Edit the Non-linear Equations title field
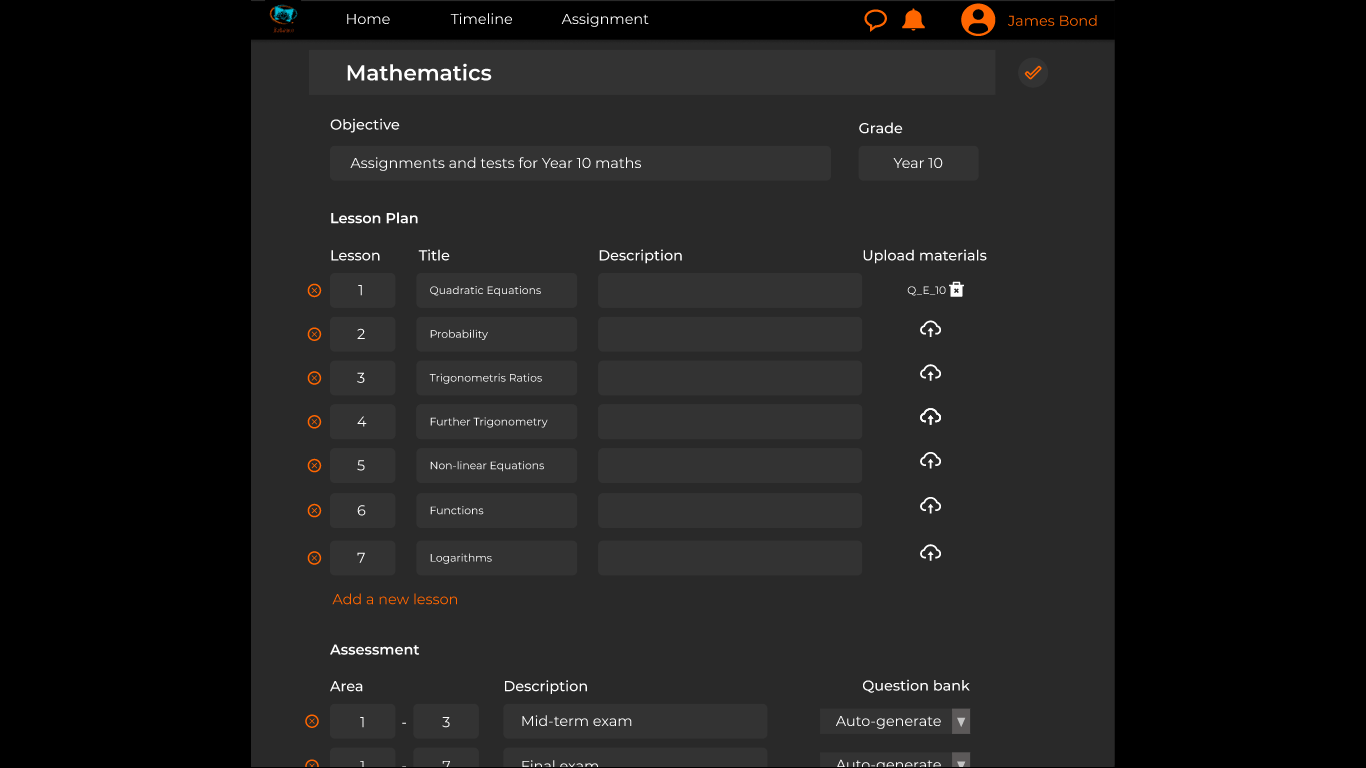The width and height of the screenshot is (1366, 768). click(x=497, y=466)
